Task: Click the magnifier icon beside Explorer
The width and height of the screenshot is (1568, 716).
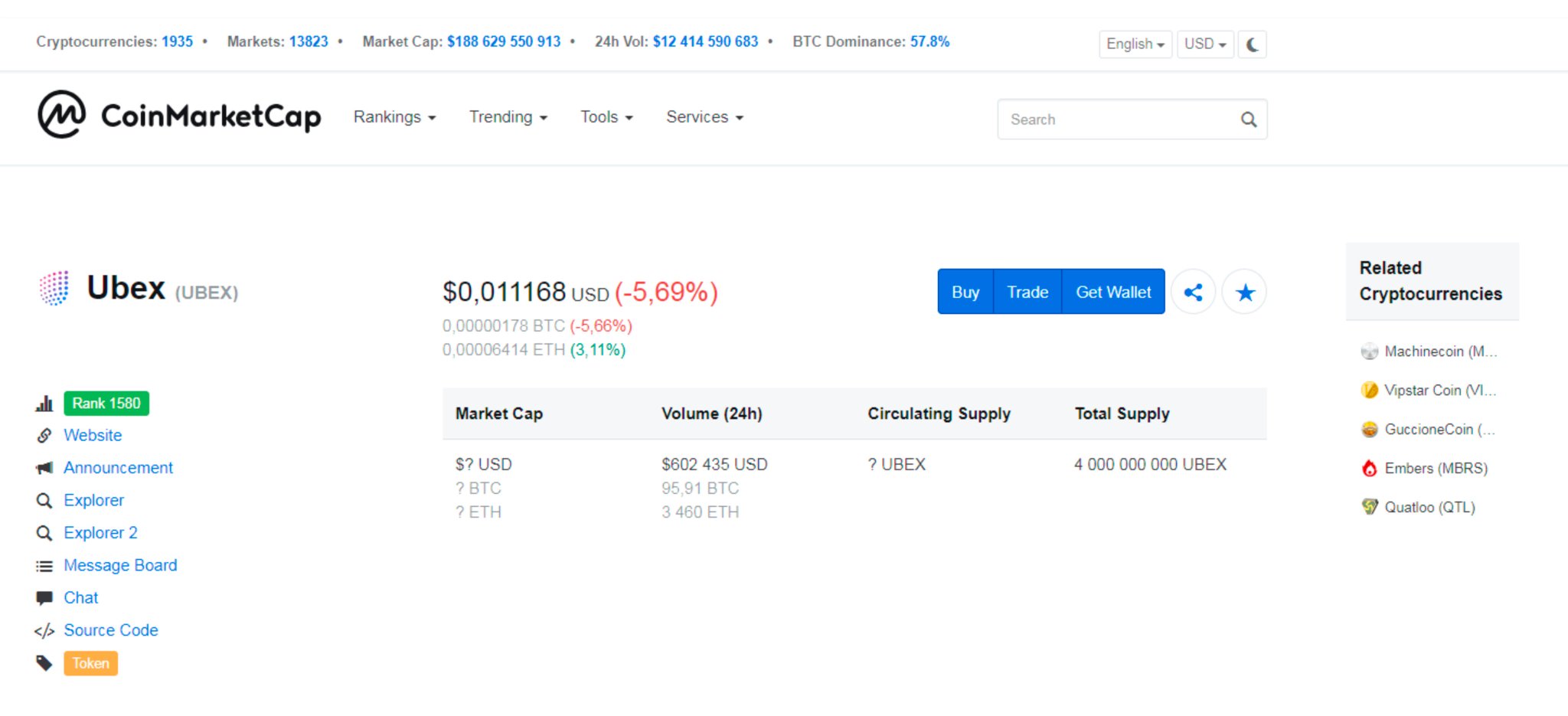Action: pyautogui.click(x=44, y=500)
